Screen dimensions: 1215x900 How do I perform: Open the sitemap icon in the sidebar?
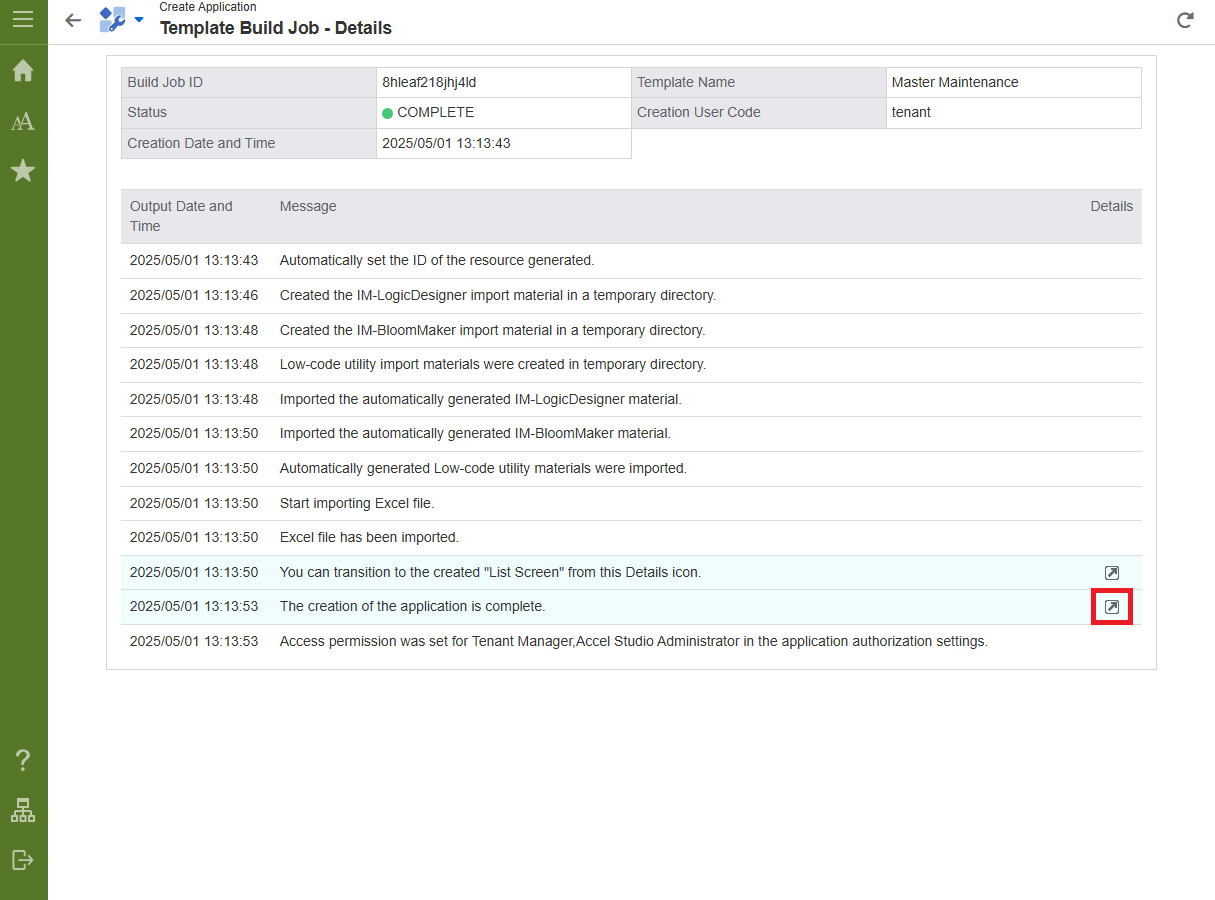[23, 810]
